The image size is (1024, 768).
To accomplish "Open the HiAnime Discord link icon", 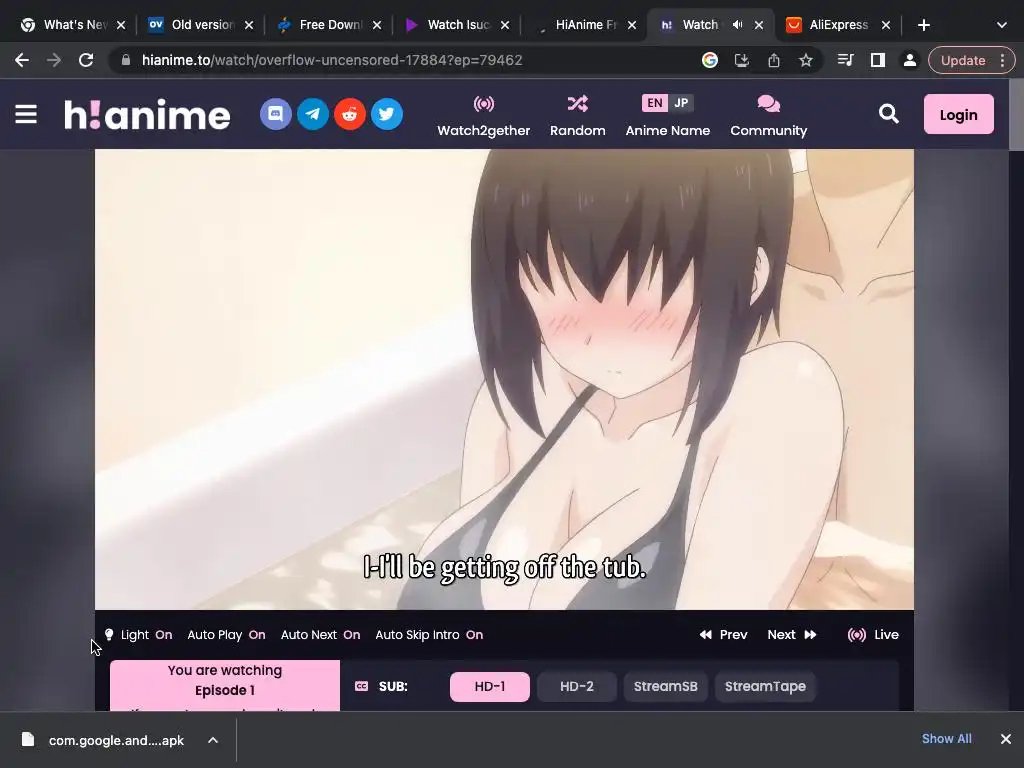I will click(276, 114).
